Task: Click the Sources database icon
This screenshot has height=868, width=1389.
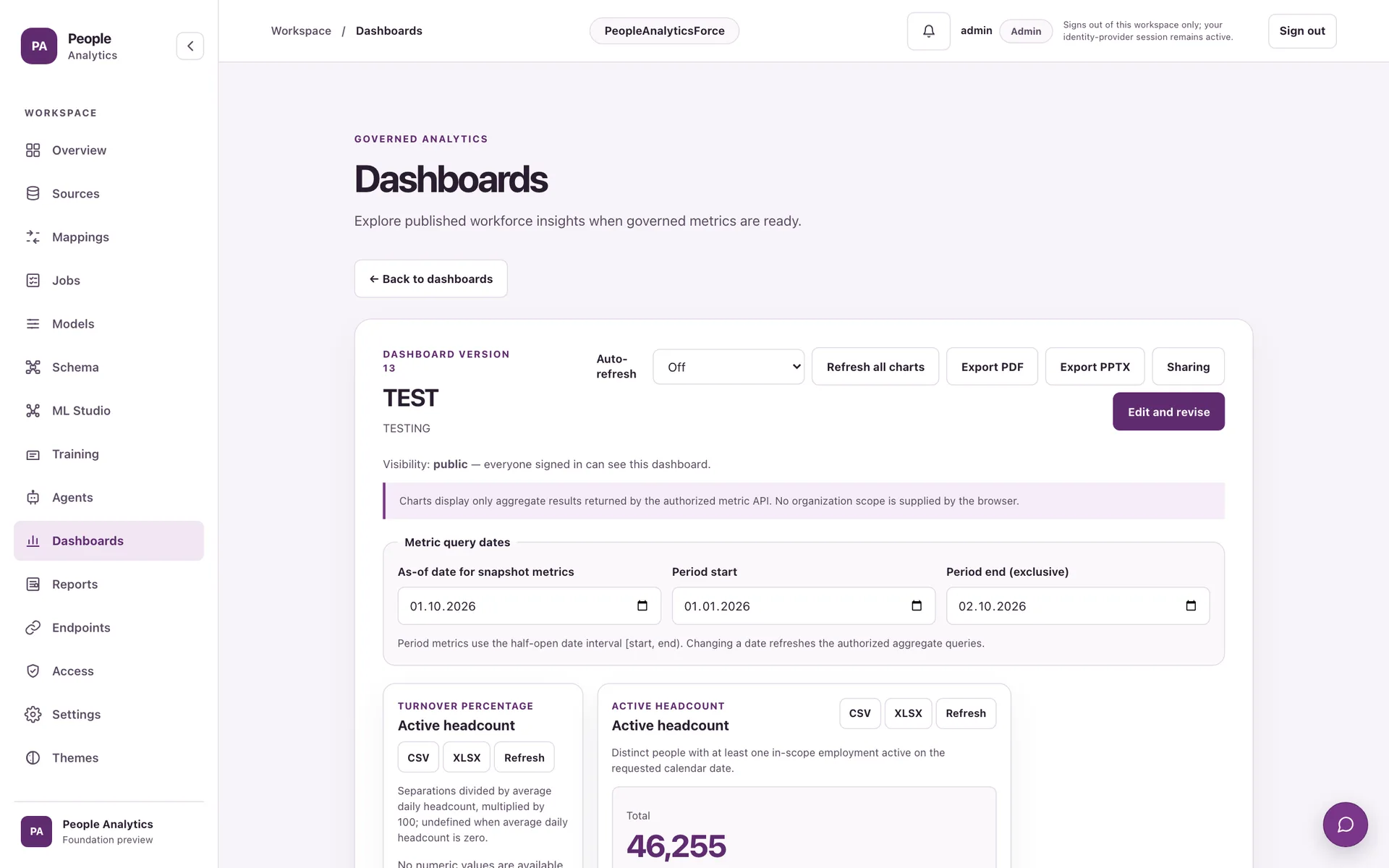Action: point(33,194)
